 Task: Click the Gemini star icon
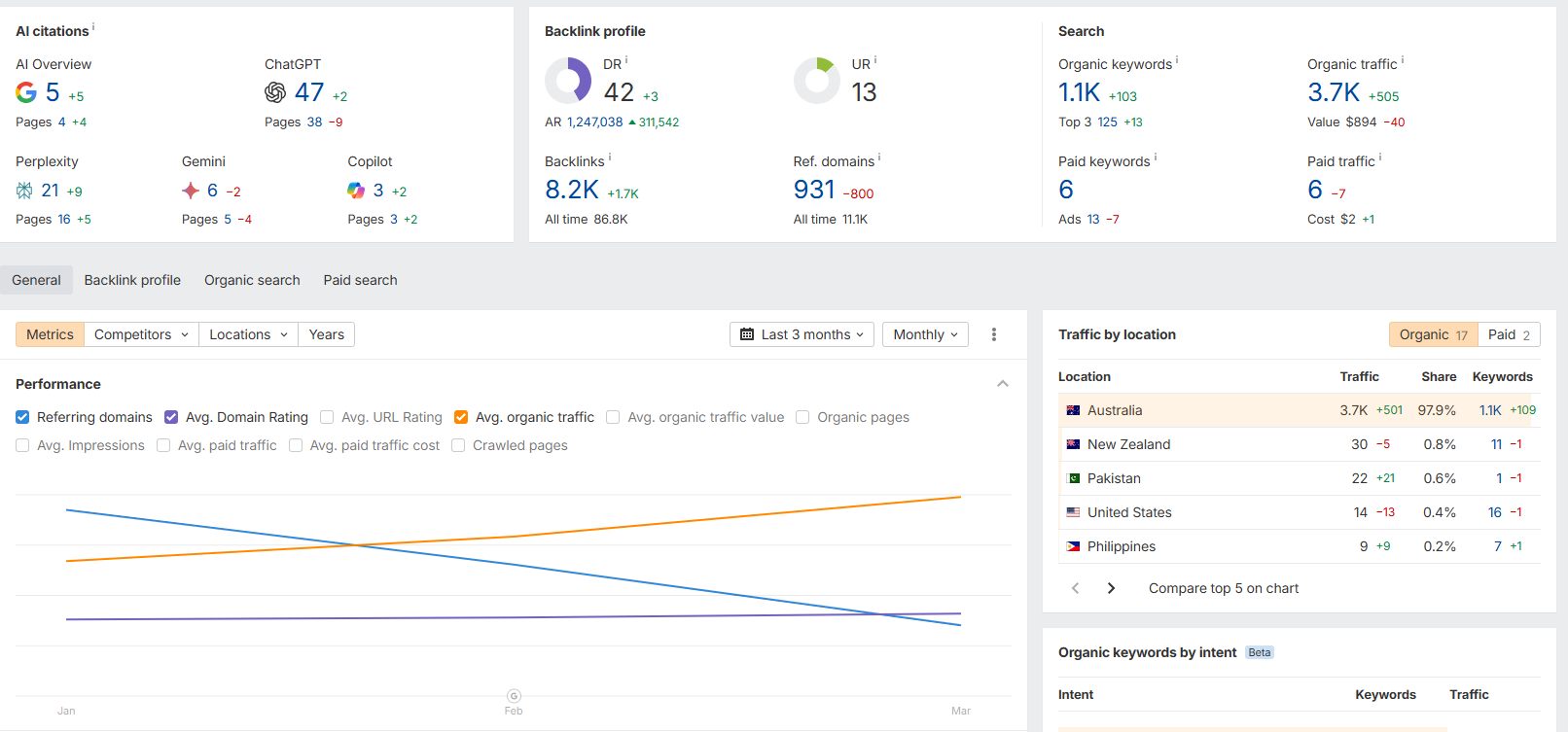tap(191, 191)
